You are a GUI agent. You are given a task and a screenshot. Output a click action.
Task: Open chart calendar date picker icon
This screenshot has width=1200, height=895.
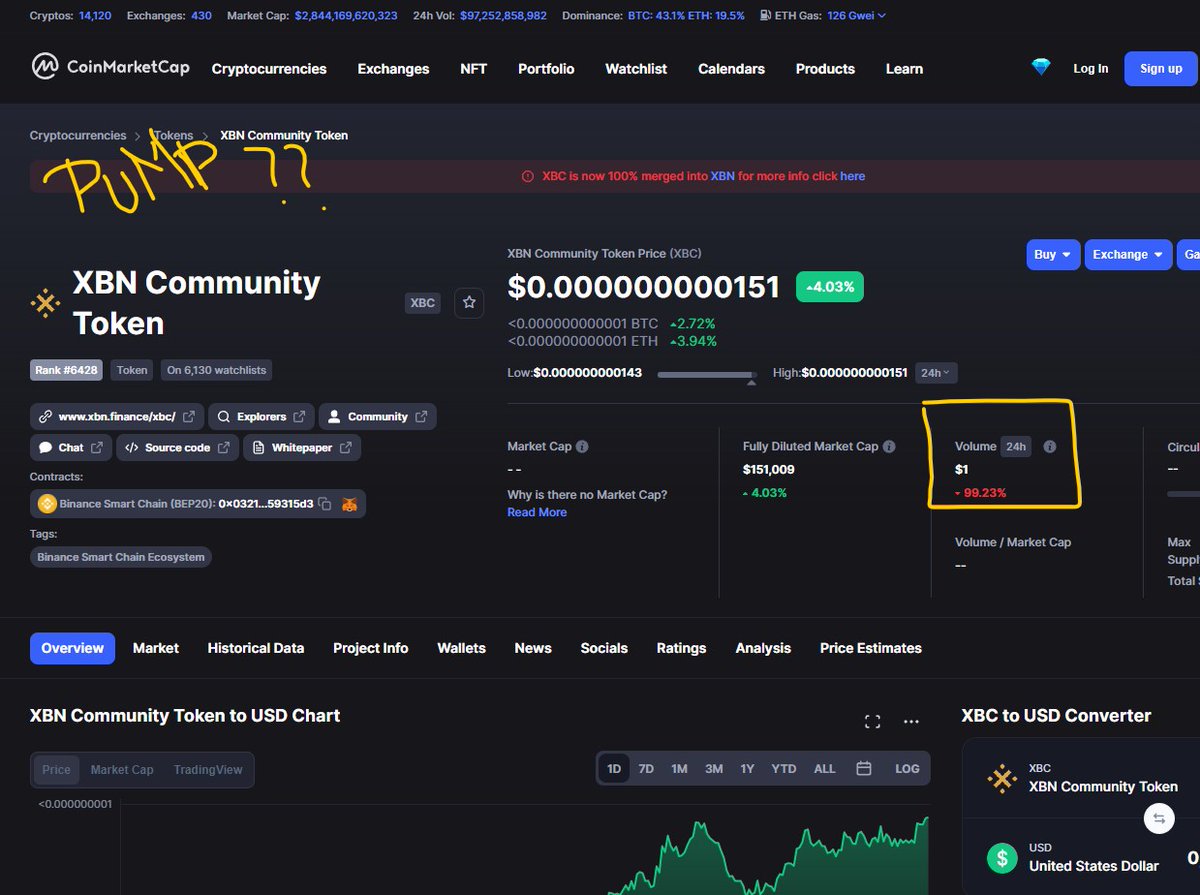click(864, 768)
